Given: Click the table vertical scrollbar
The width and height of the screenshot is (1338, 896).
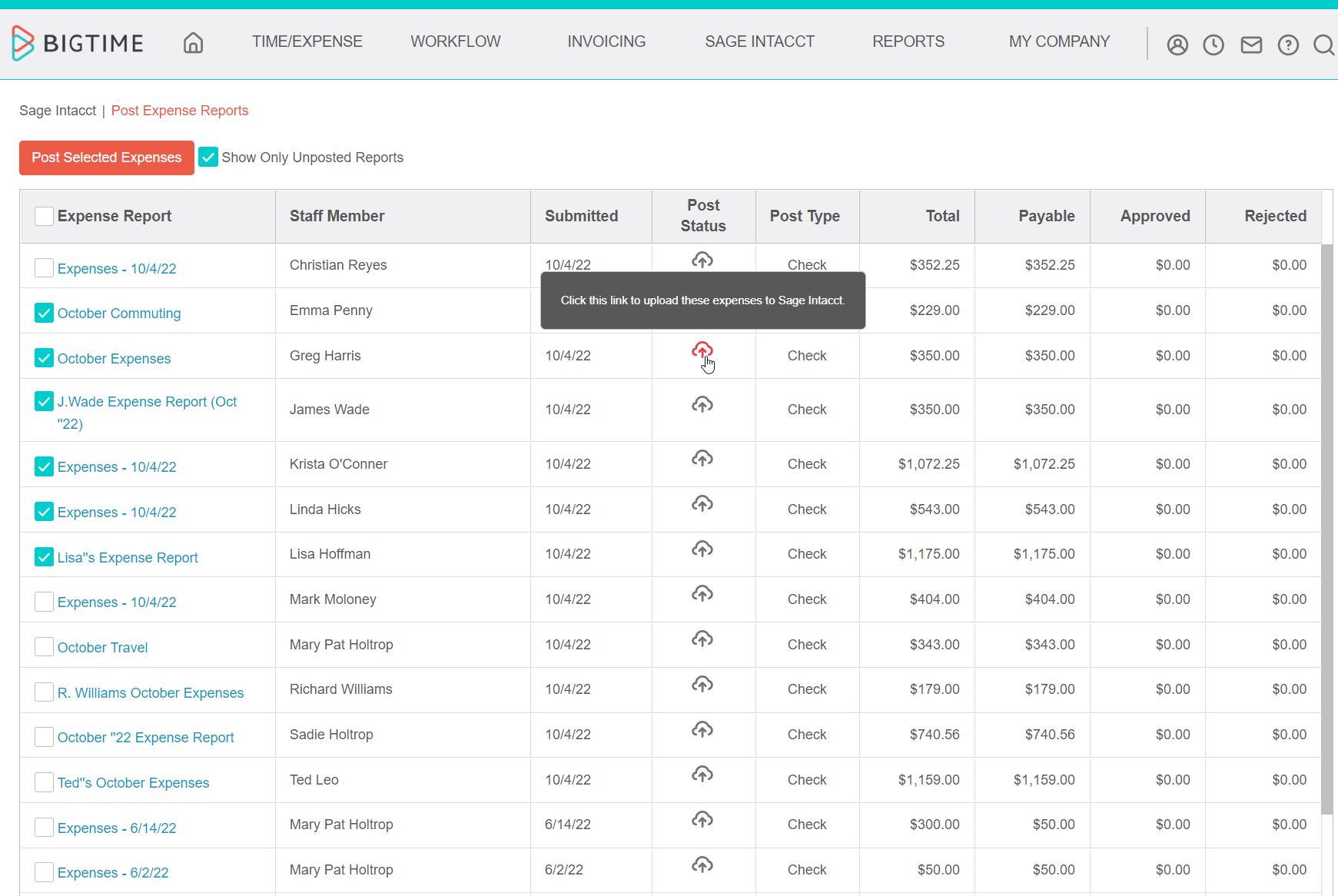Looking at the screenshot, I should pos(1327,529).
